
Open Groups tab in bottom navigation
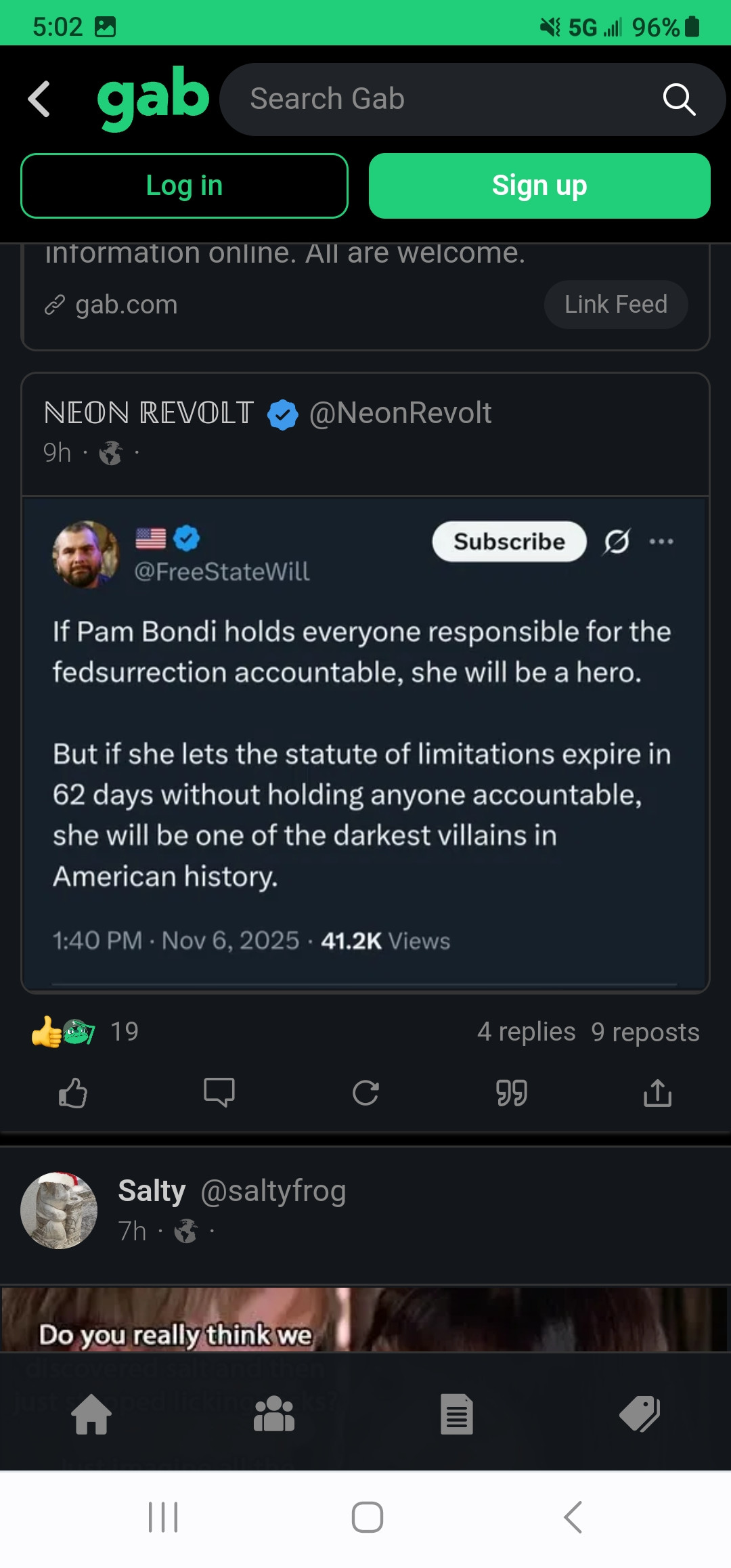tap(274, 1414)
